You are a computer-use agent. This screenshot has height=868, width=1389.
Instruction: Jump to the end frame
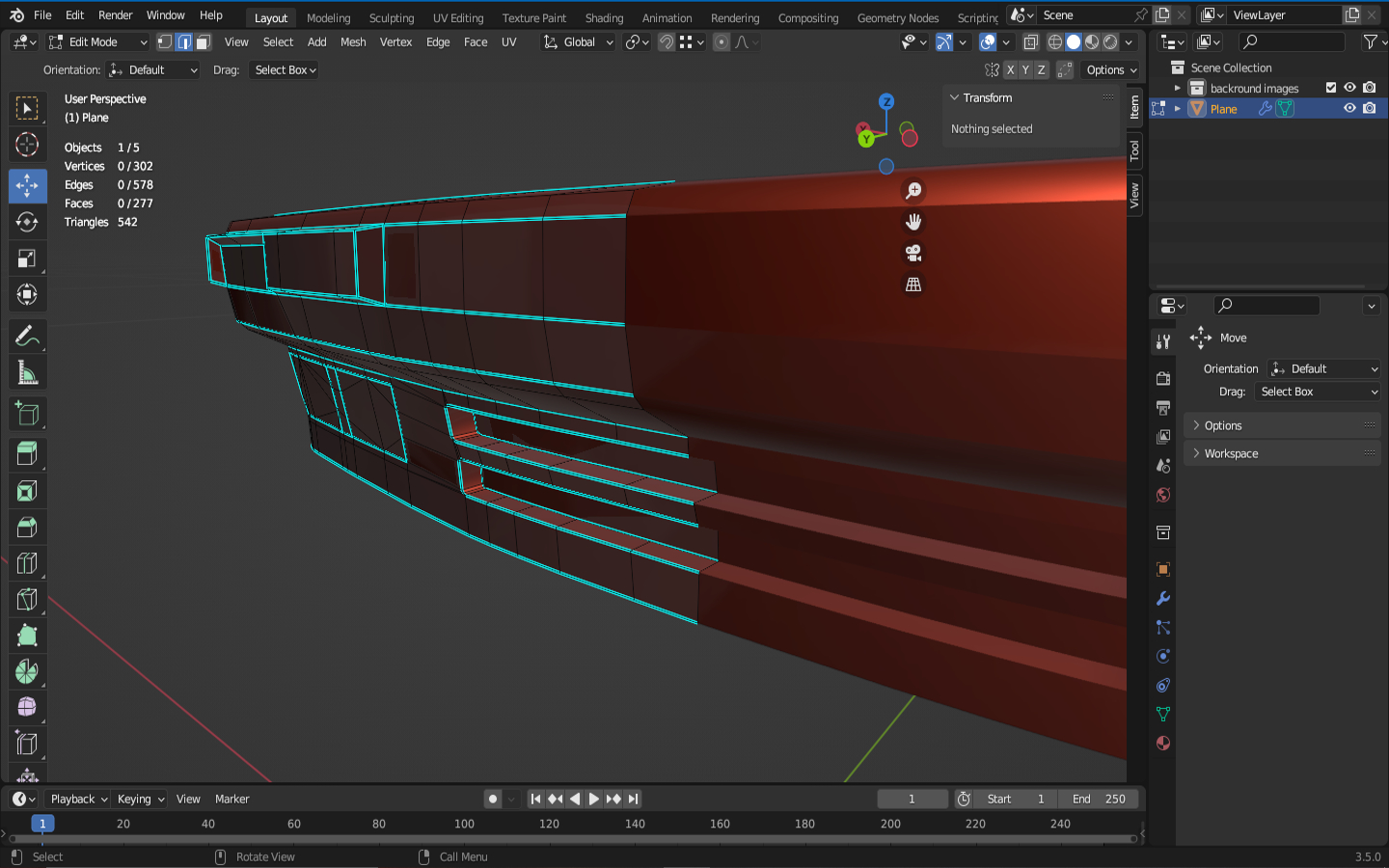[633, 799]
